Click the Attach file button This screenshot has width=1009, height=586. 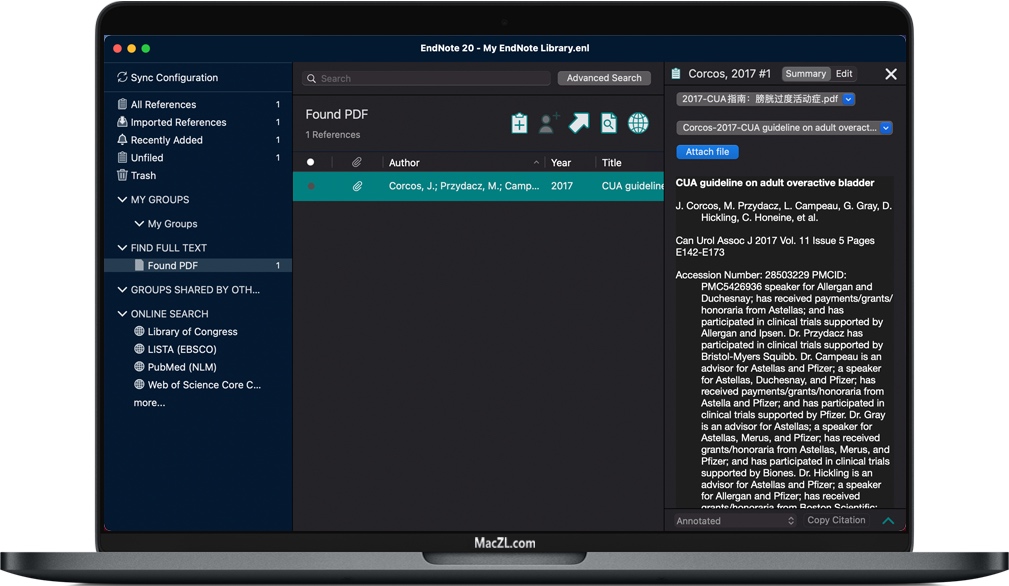[x=707, y=152]
